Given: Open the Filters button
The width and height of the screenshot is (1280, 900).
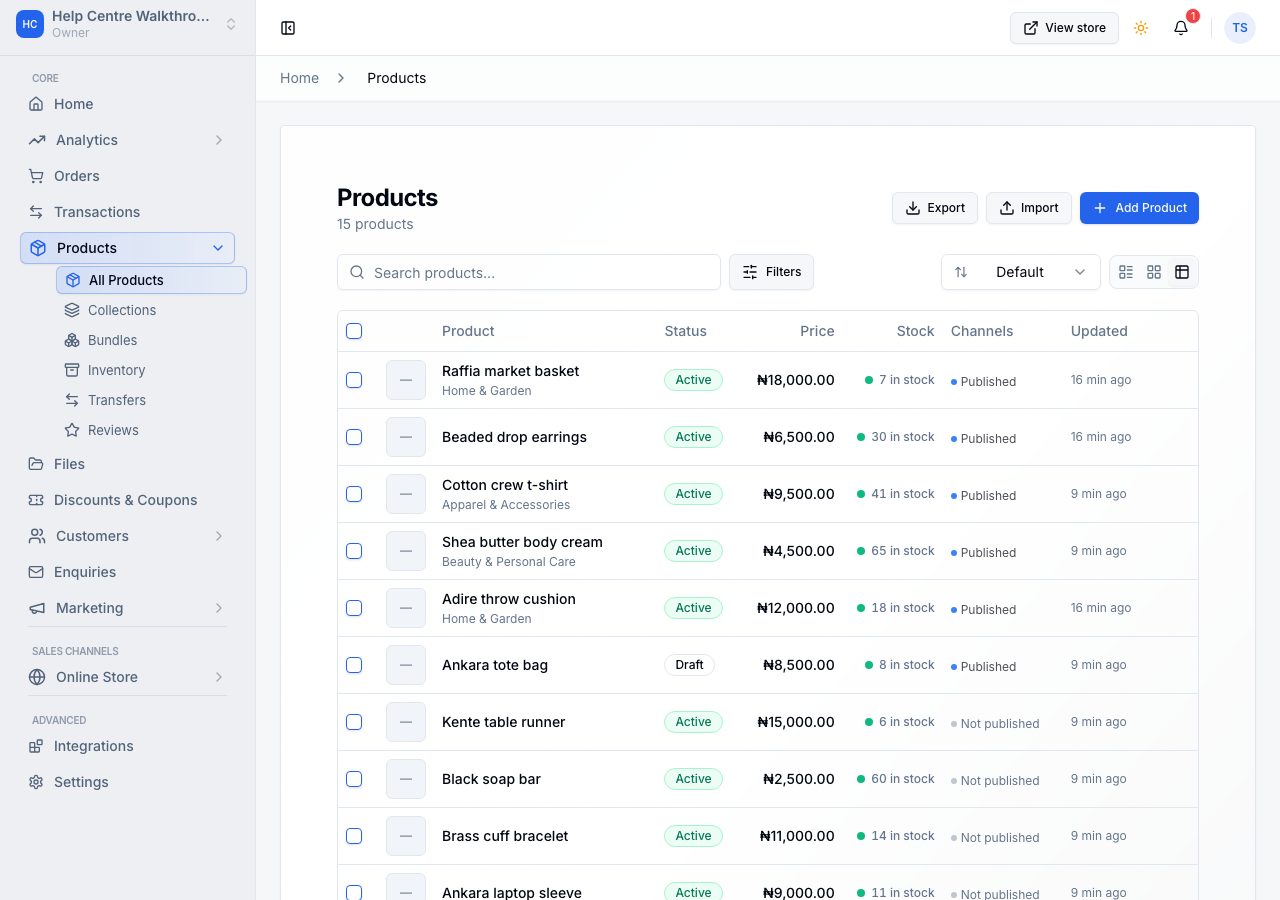Looking at the screenshot, I should (771, 272).
